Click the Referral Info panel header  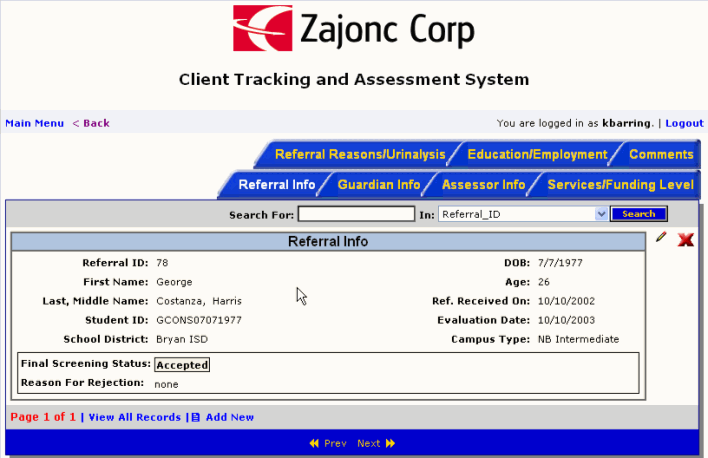click(328, 242)
